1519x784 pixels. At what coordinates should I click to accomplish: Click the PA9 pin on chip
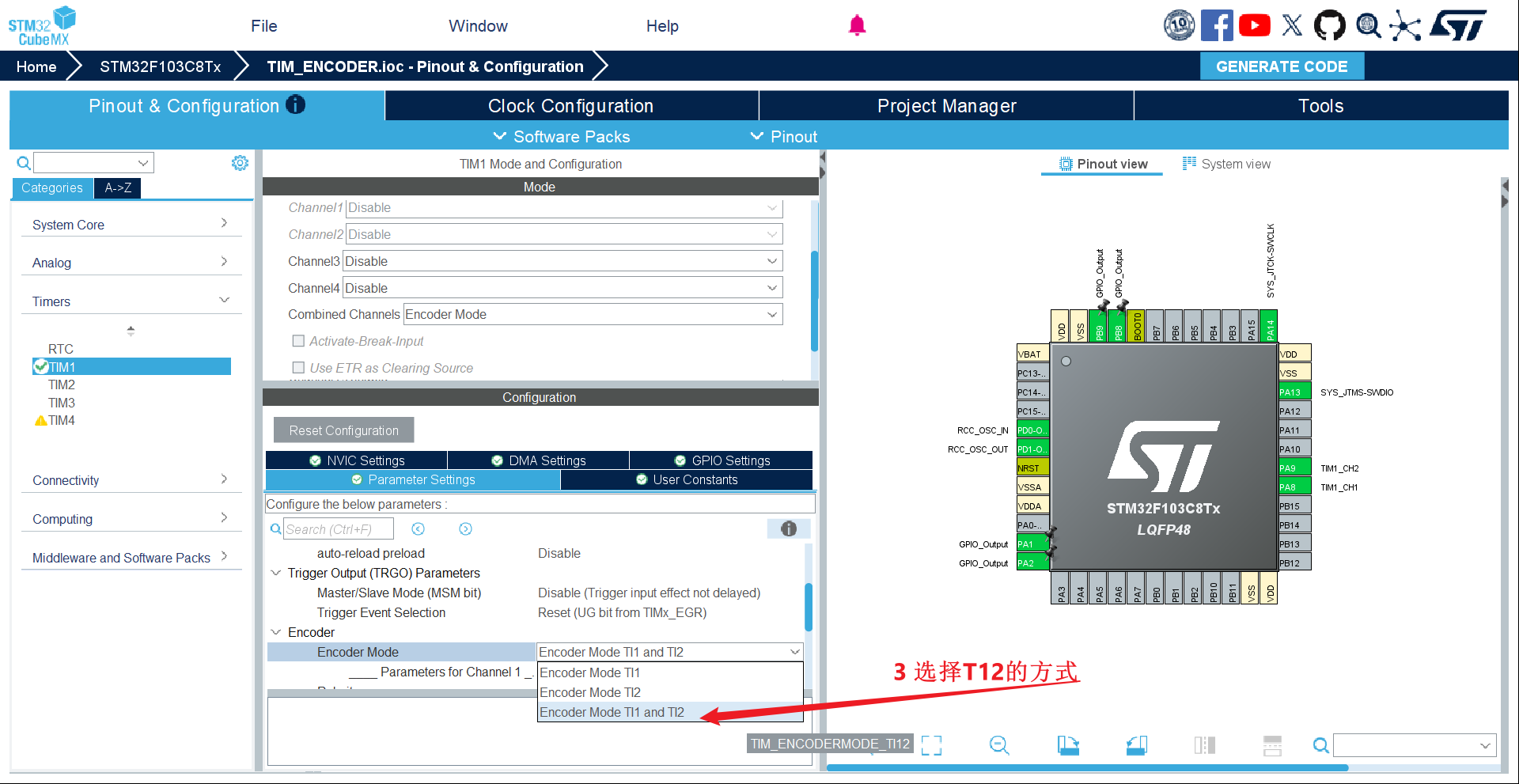tap(1294, 468)
